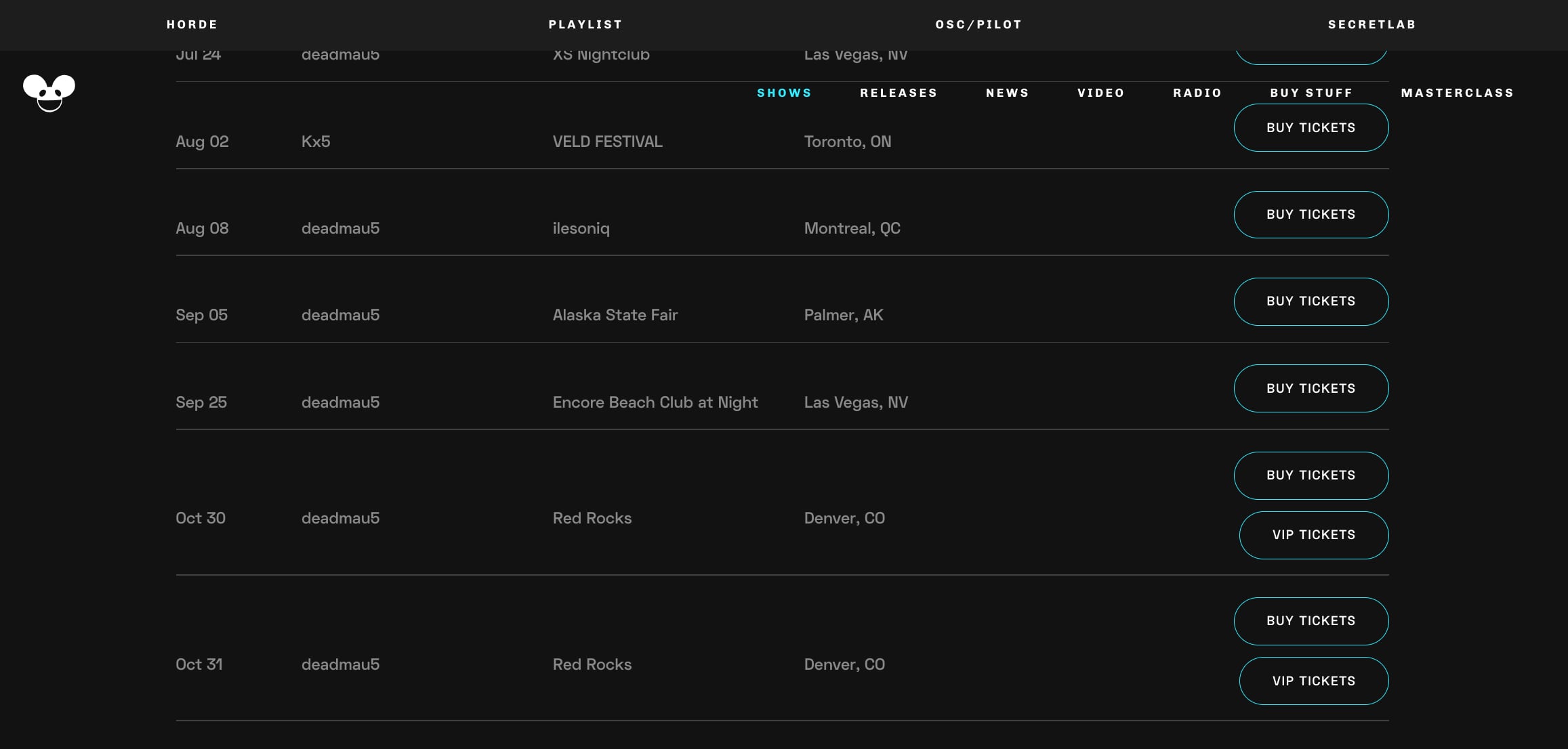Image resolution: width=1568 pixels, height=749 pixels.
Task: Open the RADIO navigation item
Action: tap(1197, 93)
